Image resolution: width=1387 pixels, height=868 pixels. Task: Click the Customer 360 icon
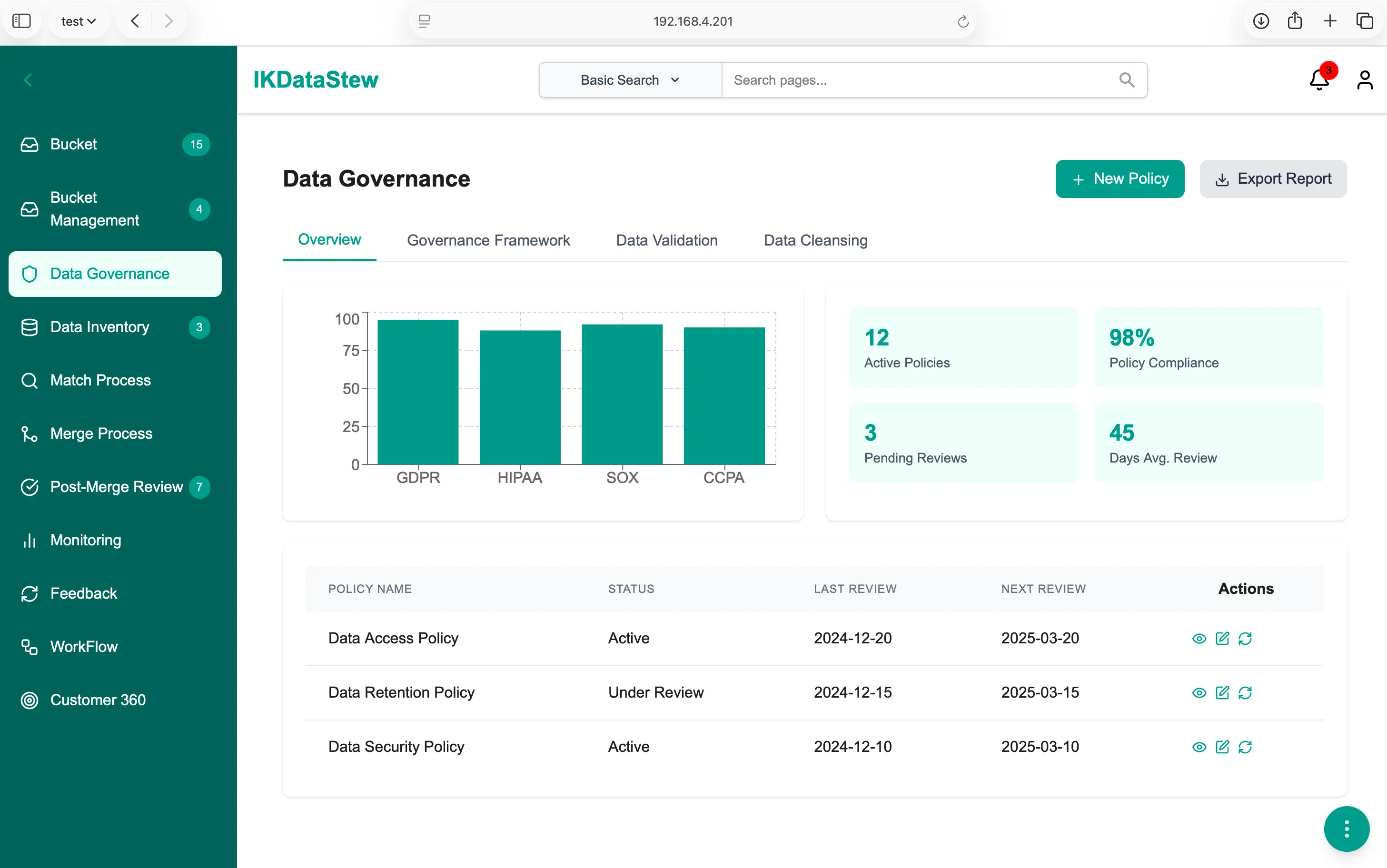pyautogui.click(x=30, y=700)
